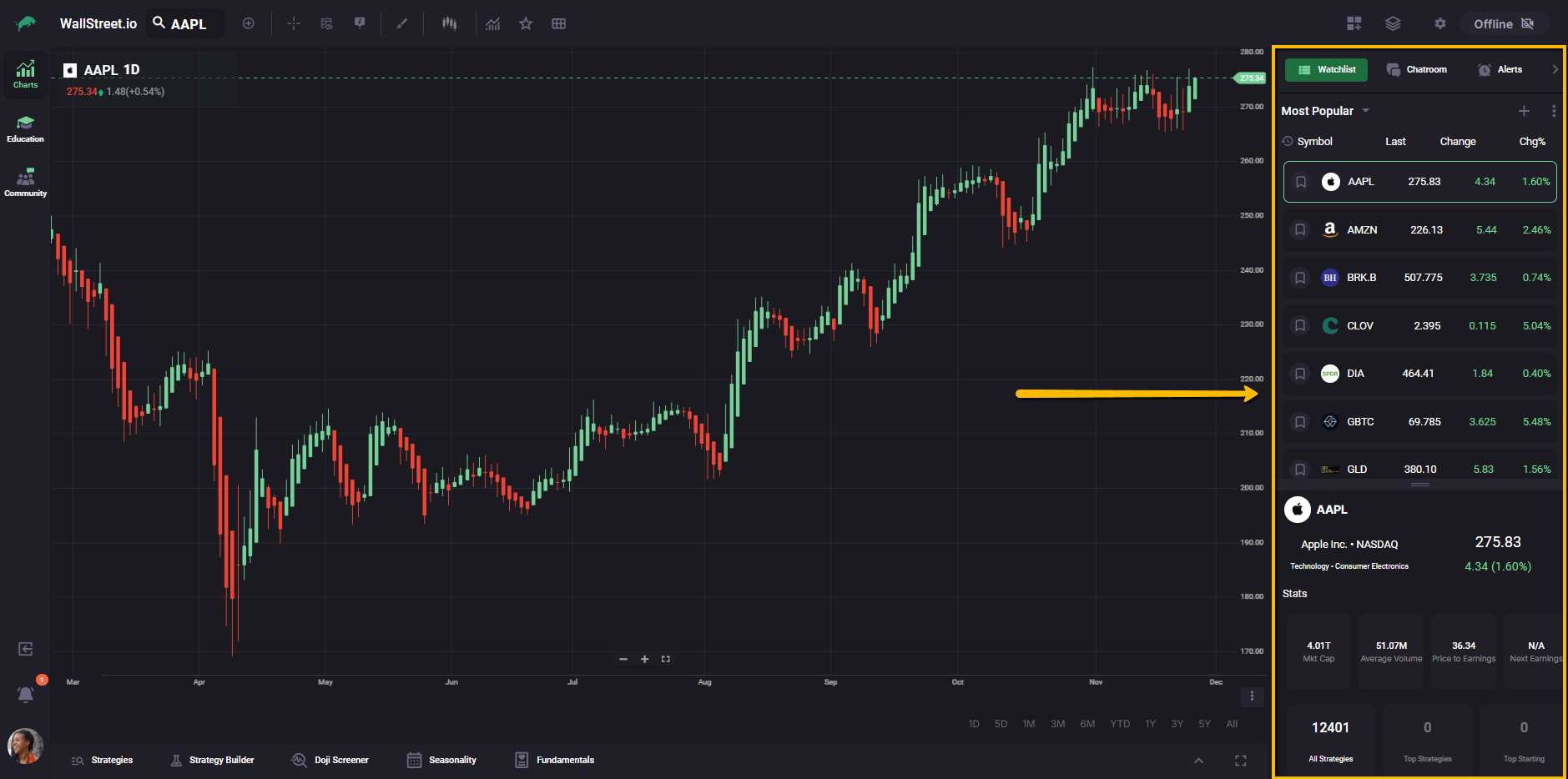Set chart range to YTD
The image size is (1568, 779).
[1120, 724]
